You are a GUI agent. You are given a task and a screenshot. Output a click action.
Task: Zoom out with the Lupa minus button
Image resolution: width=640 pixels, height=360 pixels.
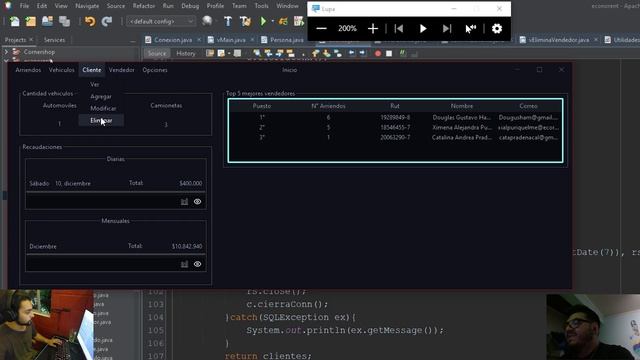point(322,29)
